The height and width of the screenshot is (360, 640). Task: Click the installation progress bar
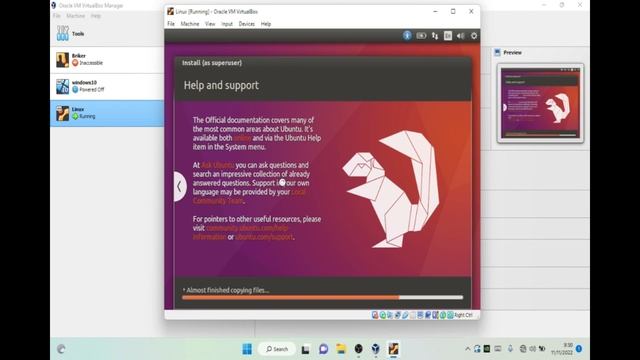click(322, 298)
